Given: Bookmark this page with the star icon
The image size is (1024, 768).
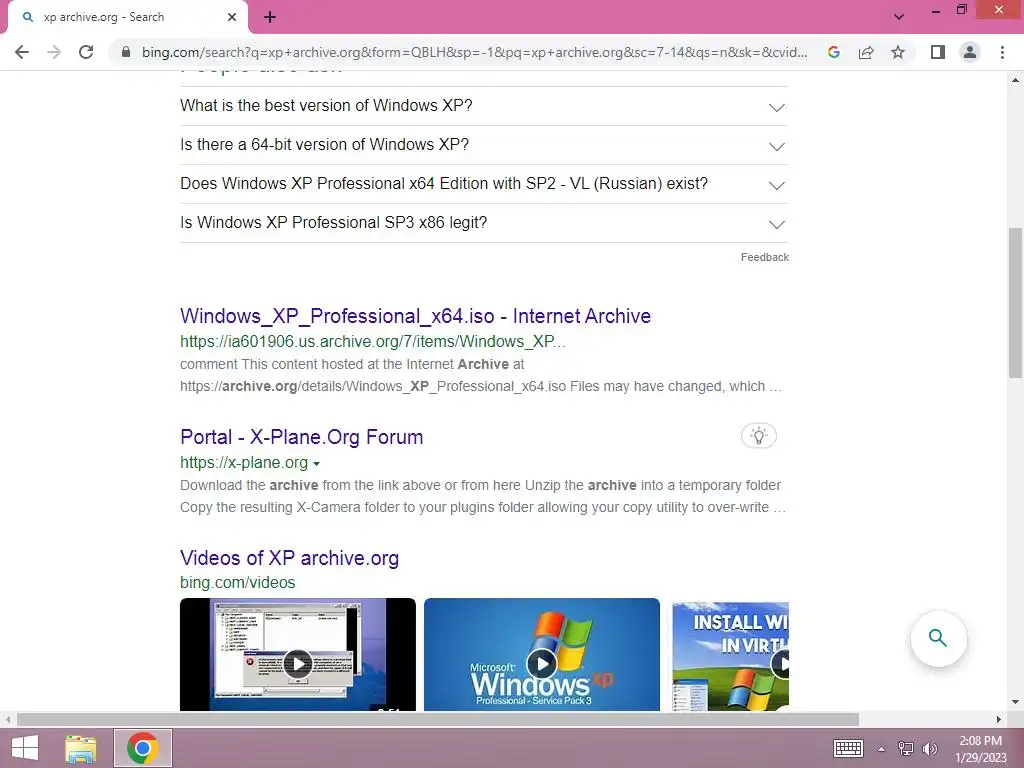Looking at the screenshot, I should coord(898,52).
